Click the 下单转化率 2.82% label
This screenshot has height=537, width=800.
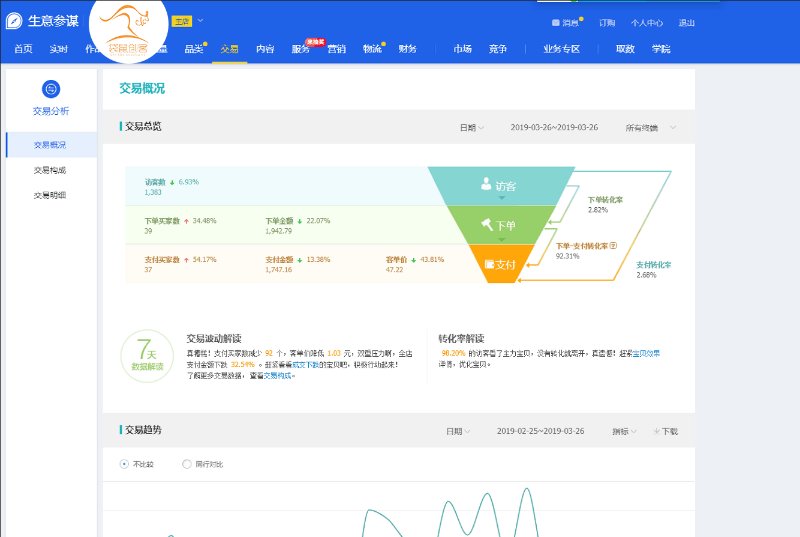605,204
